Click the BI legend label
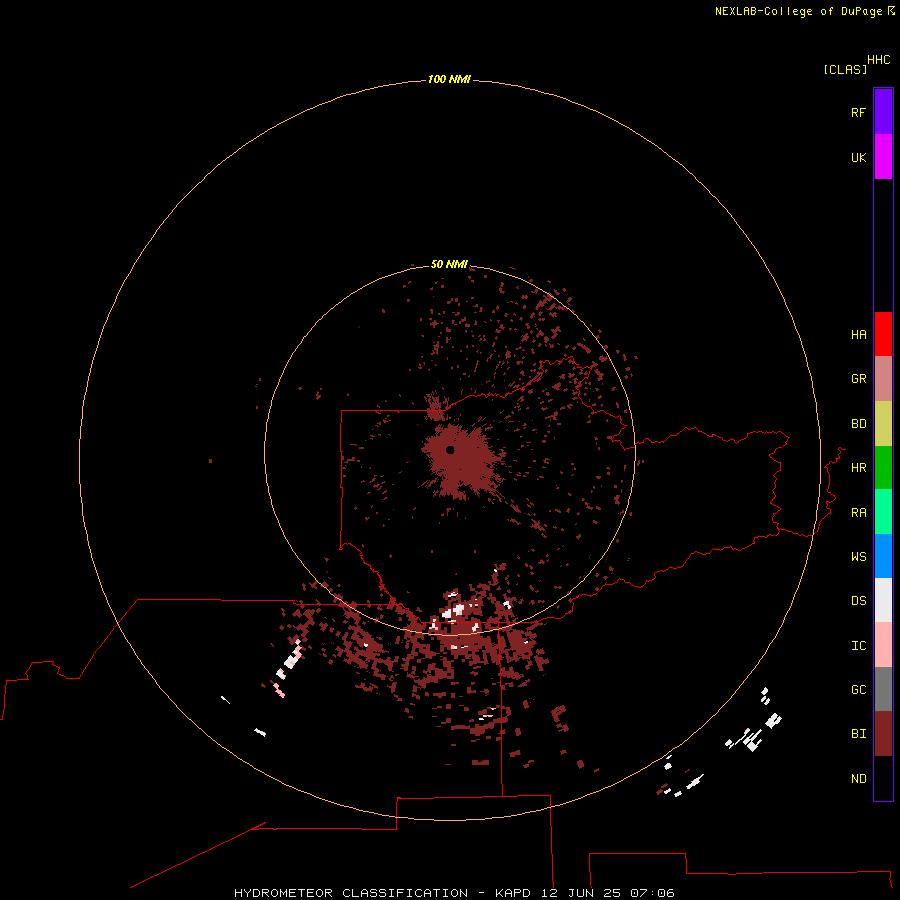 858,734
